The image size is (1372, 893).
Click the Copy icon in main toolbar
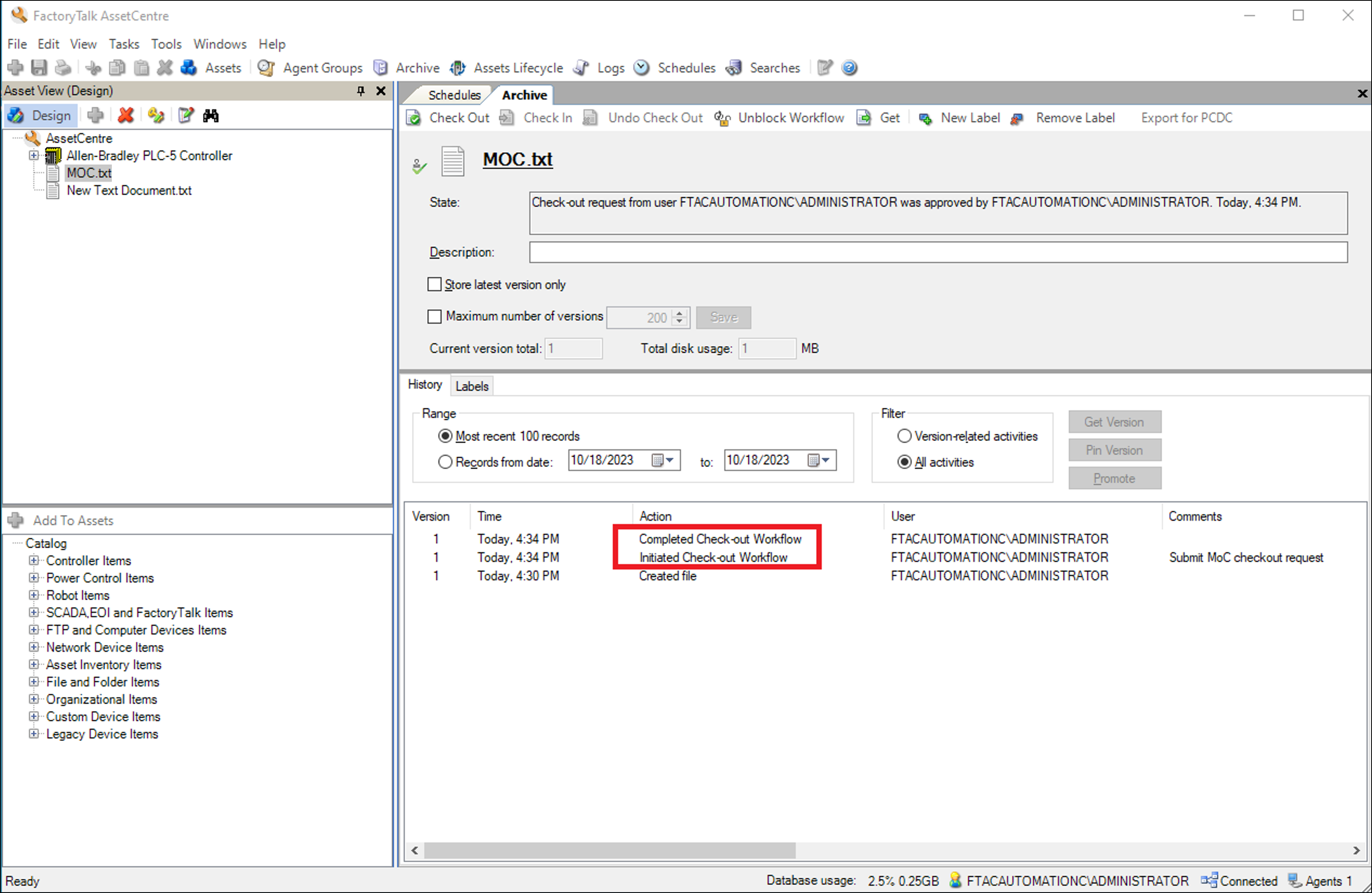117,68
